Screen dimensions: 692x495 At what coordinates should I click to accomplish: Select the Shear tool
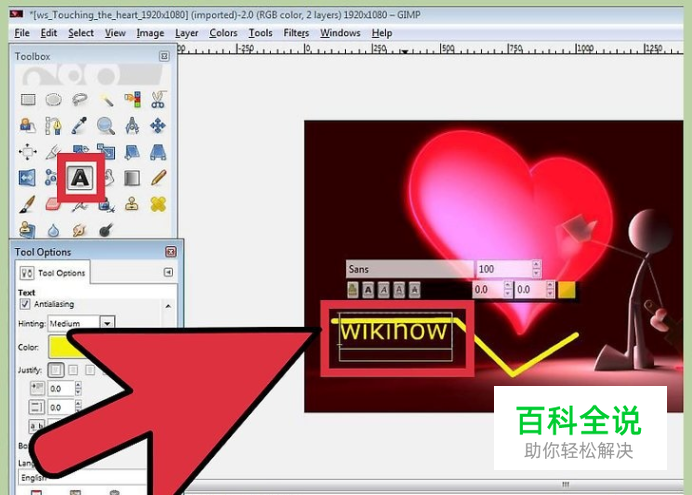coord(132,152)
